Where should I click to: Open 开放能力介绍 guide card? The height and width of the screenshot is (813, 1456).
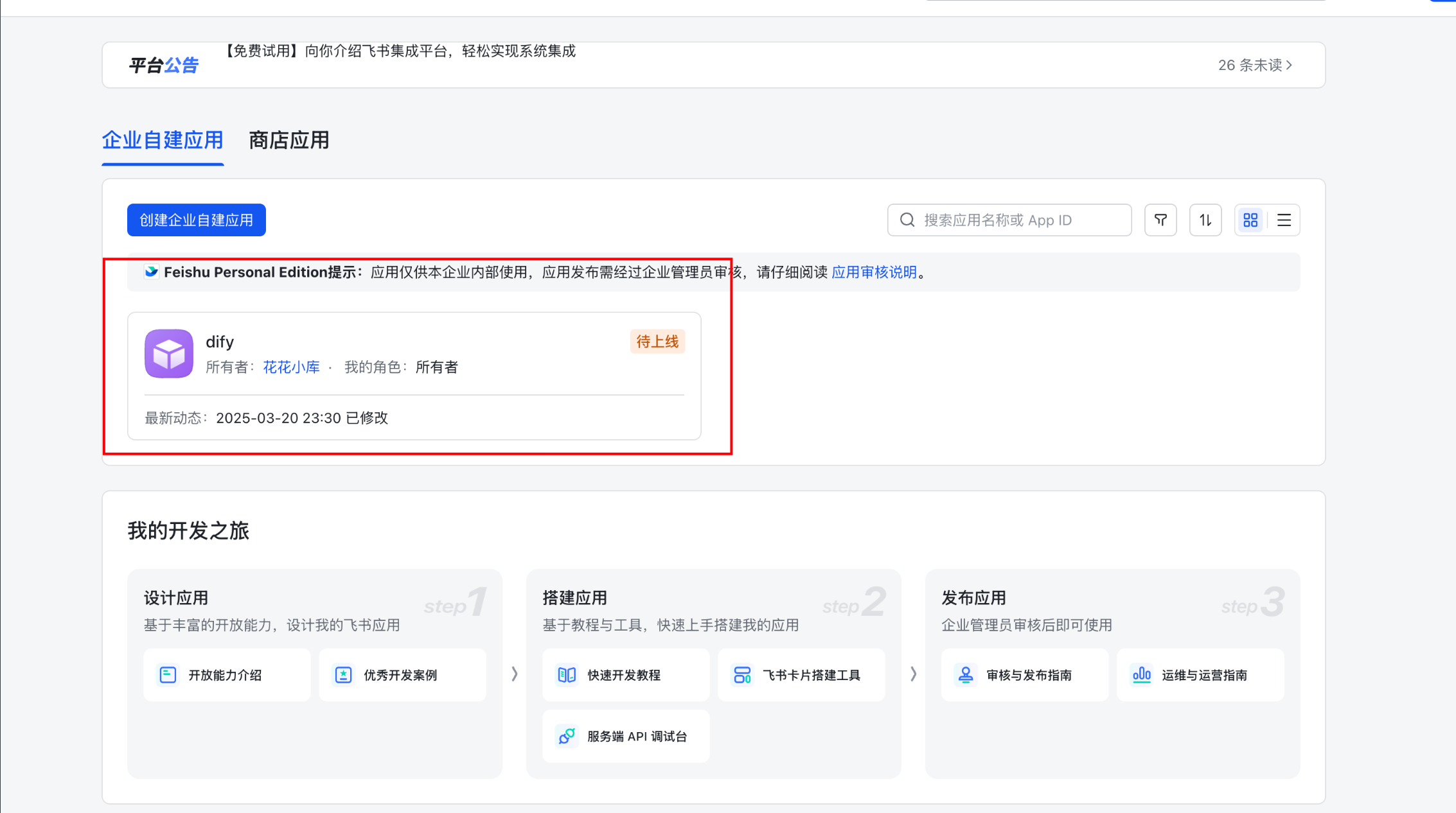pos(226,675)
